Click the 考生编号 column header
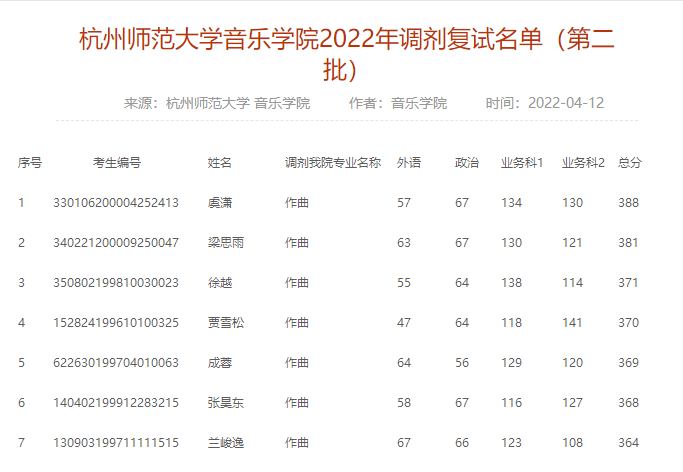This screenshot has height=472, width=683. (117, 163)
